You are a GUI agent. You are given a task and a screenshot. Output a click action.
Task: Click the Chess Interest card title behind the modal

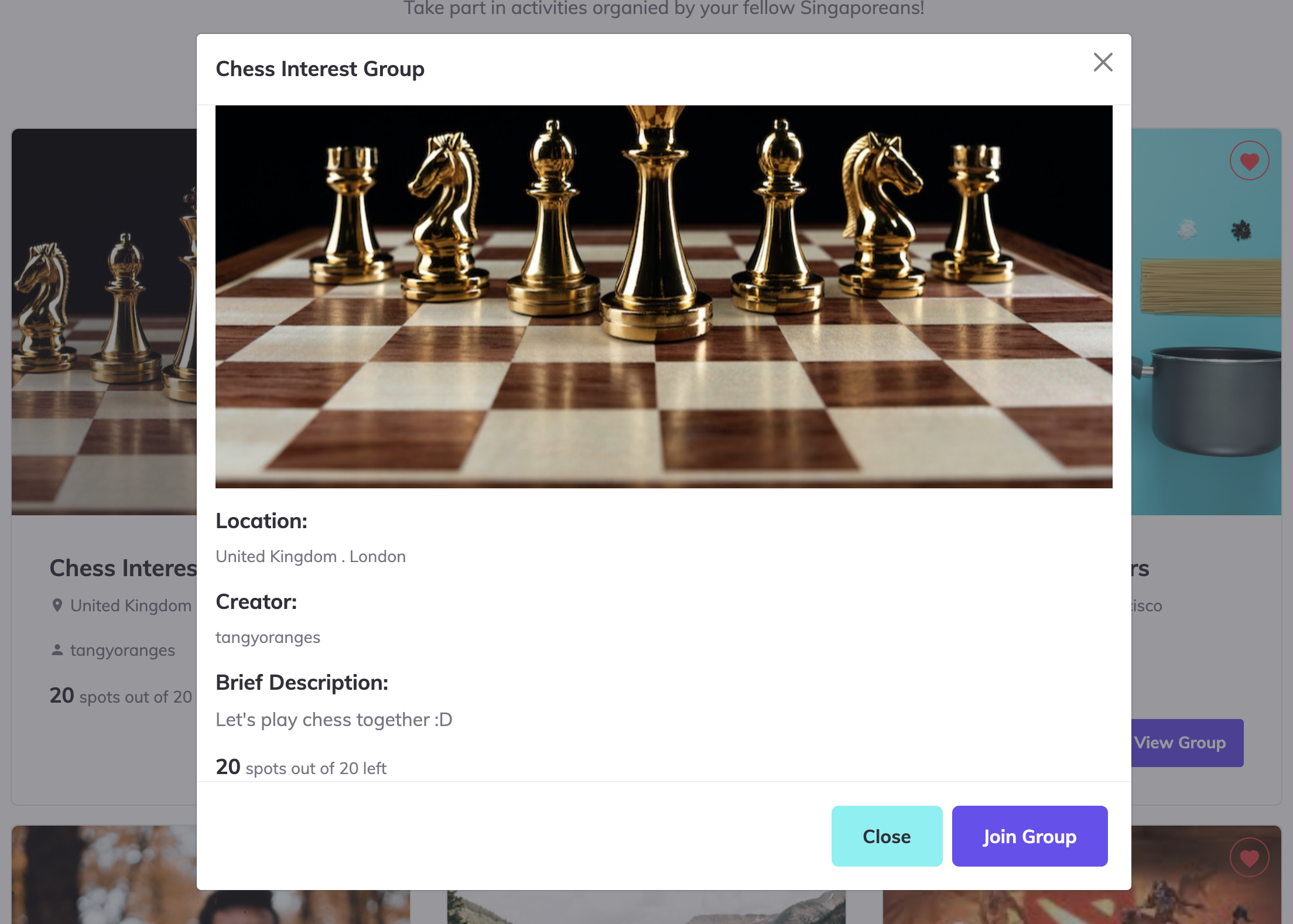tap(123, 568)
